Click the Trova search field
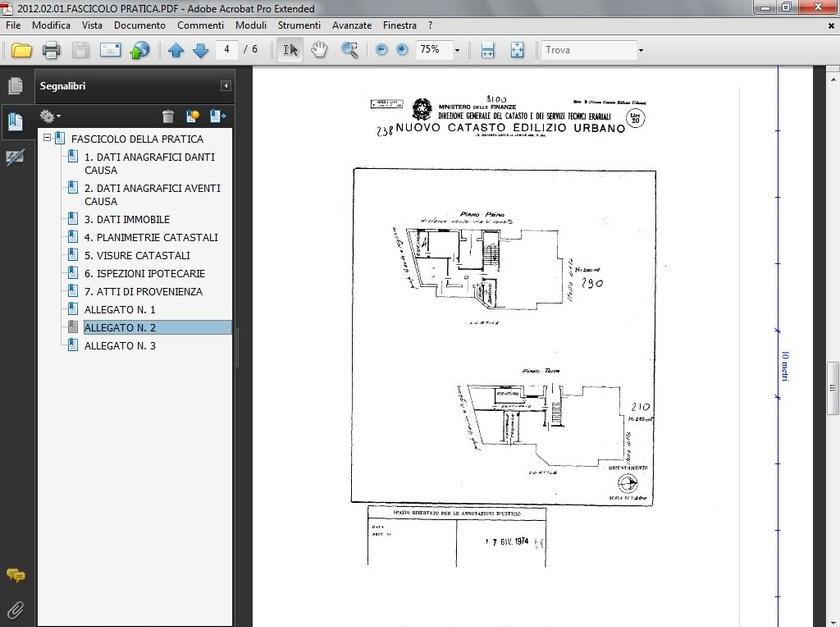Image resolution: width=840 pixels, height=627 pixels. [x=587, y=50]
